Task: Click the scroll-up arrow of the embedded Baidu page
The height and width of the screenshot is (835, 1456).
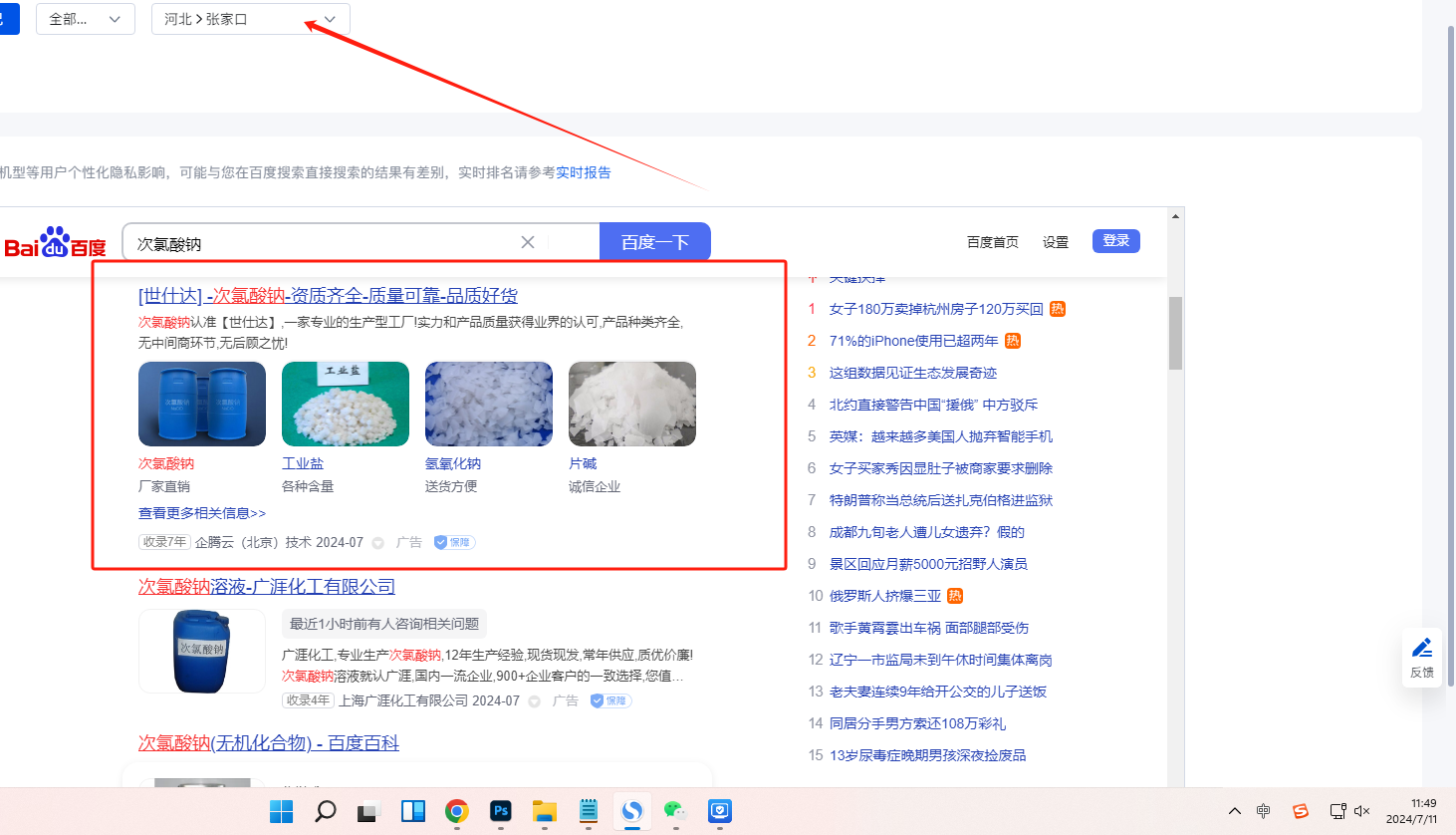Action: click(x=1175, y=216)
